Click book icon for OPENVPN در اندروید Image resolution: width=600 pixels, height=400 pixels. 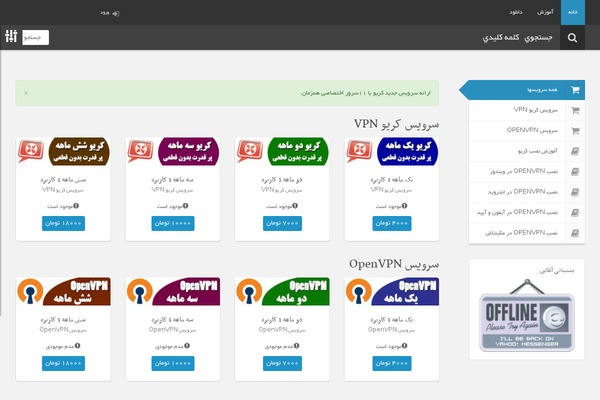pyautogui.click(x=575, y=192)
